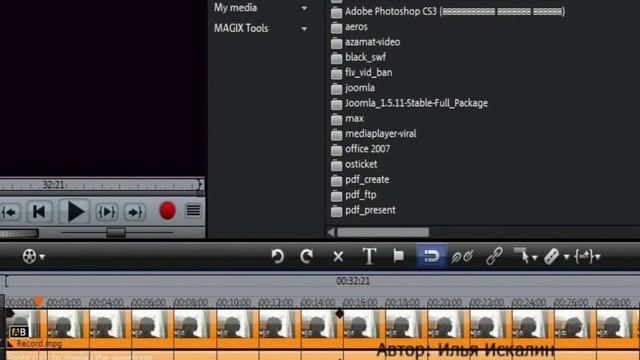Undo the last action
Image resolution: width=640 pixels, height=360 pixels.
[278, 256]
